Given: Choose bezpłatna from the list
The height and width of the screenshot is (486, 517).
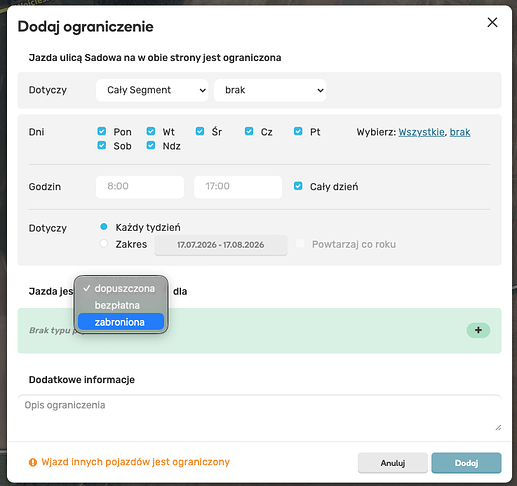Looking at the screenshot, I should pyautogui.click(x=121, y=305).
